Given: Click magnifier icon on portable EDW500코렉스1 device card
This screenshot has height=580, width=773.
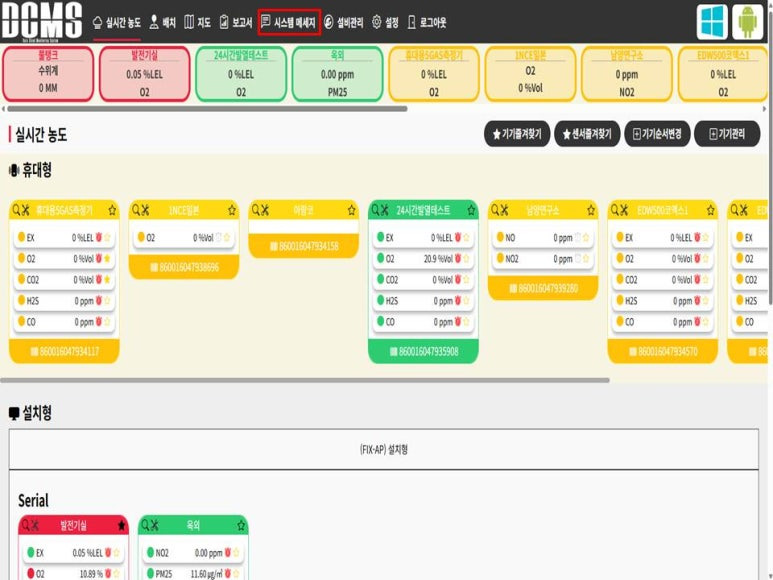Looking at the screenshot, I should tap(615, 210).
